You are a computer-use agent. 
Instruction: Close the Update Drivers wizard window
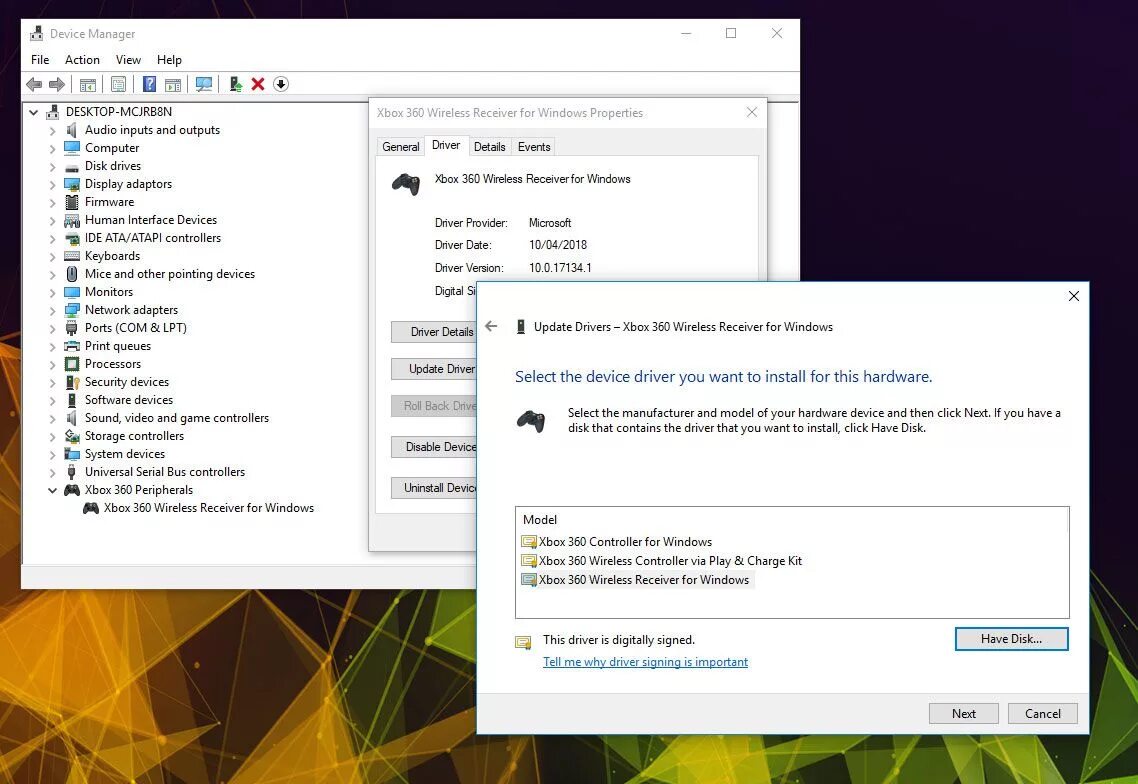click(1074, 296)
